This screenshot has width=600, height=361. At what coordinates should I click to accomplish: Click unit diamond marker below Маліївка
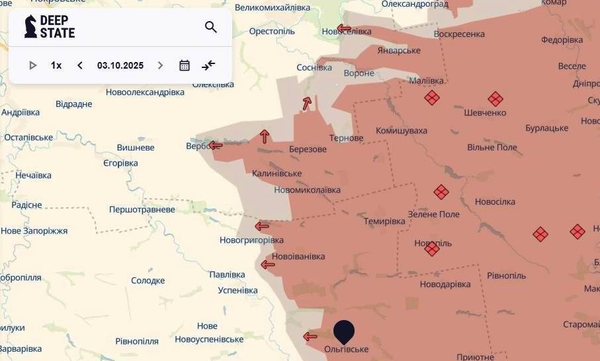pos(432,98)
